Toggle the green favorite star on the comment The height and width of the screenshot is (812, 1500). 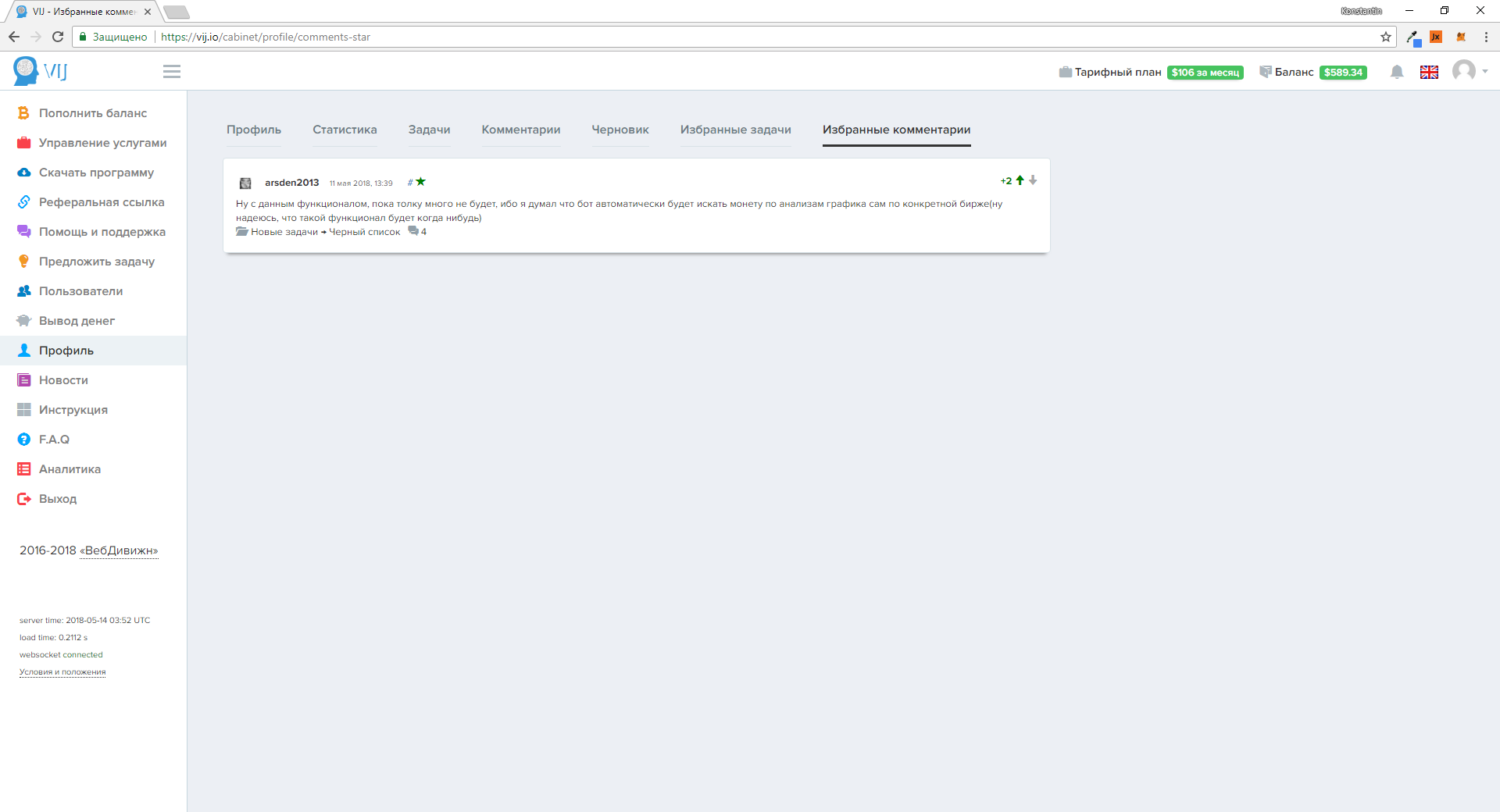[x=420, y=182]
